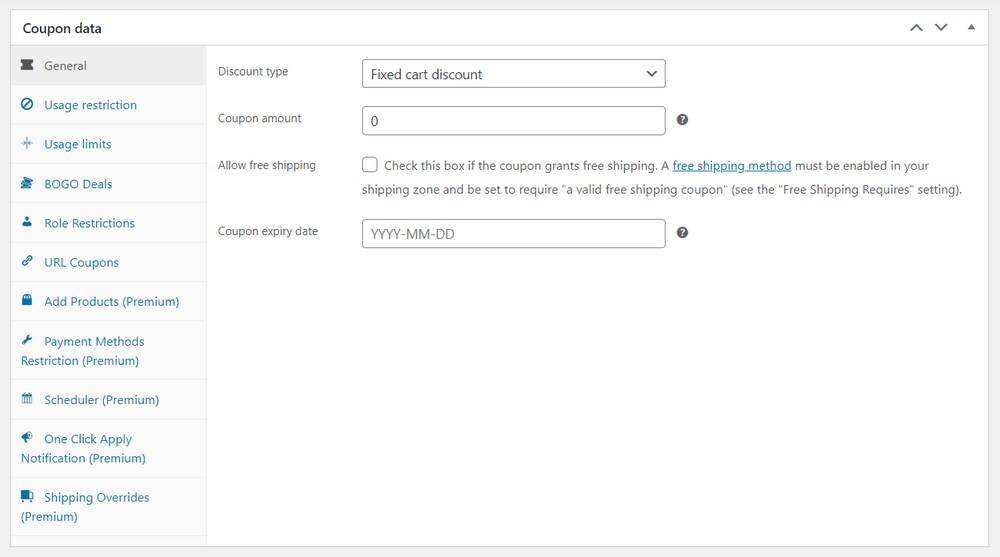Click the Coupon amount input field
Image resolution: width=1000 pixels, height=557 pixels.
tap(513, 121)
